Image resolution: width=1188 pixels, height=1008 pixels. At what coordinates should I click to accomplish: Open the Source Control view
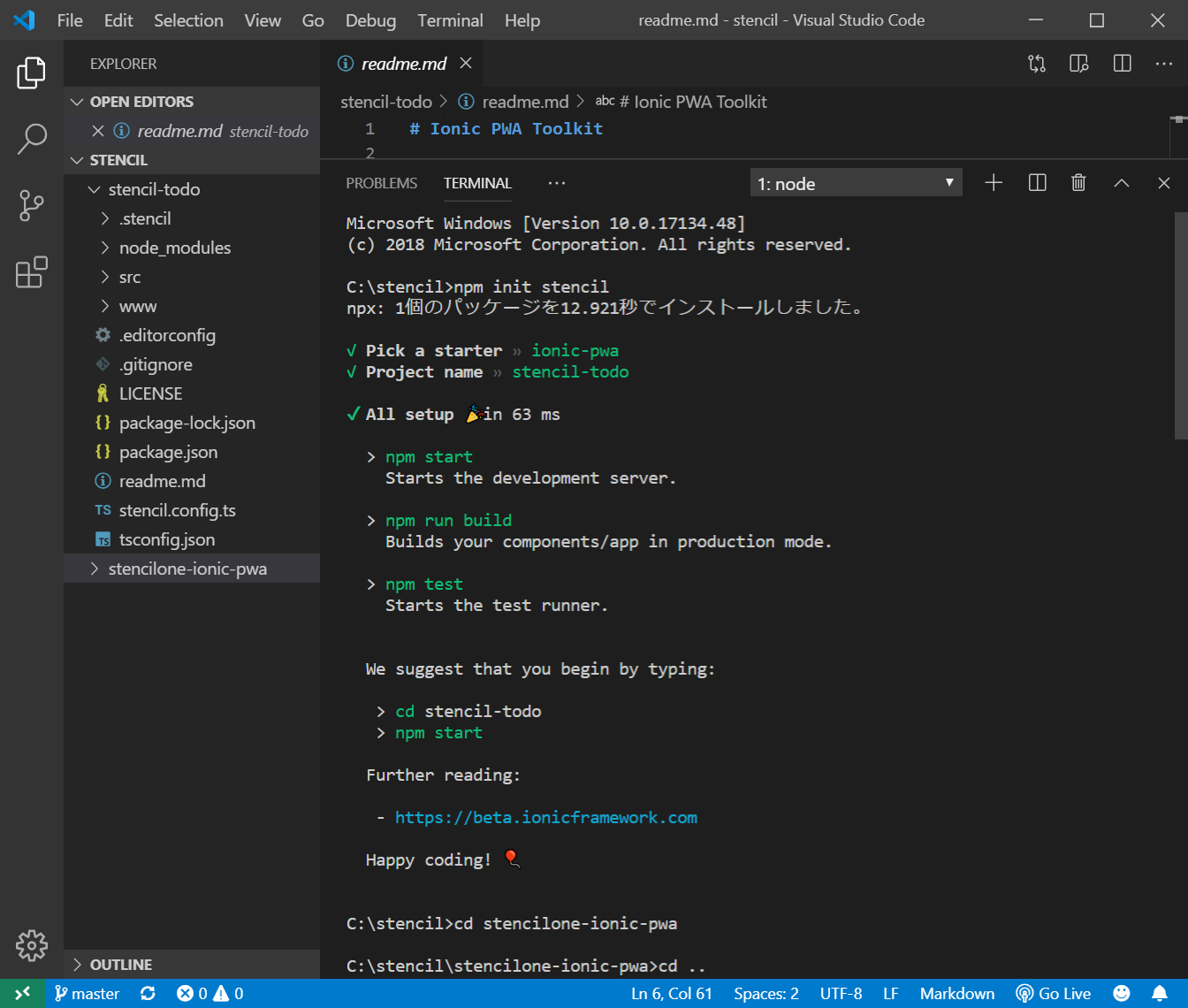31,205
